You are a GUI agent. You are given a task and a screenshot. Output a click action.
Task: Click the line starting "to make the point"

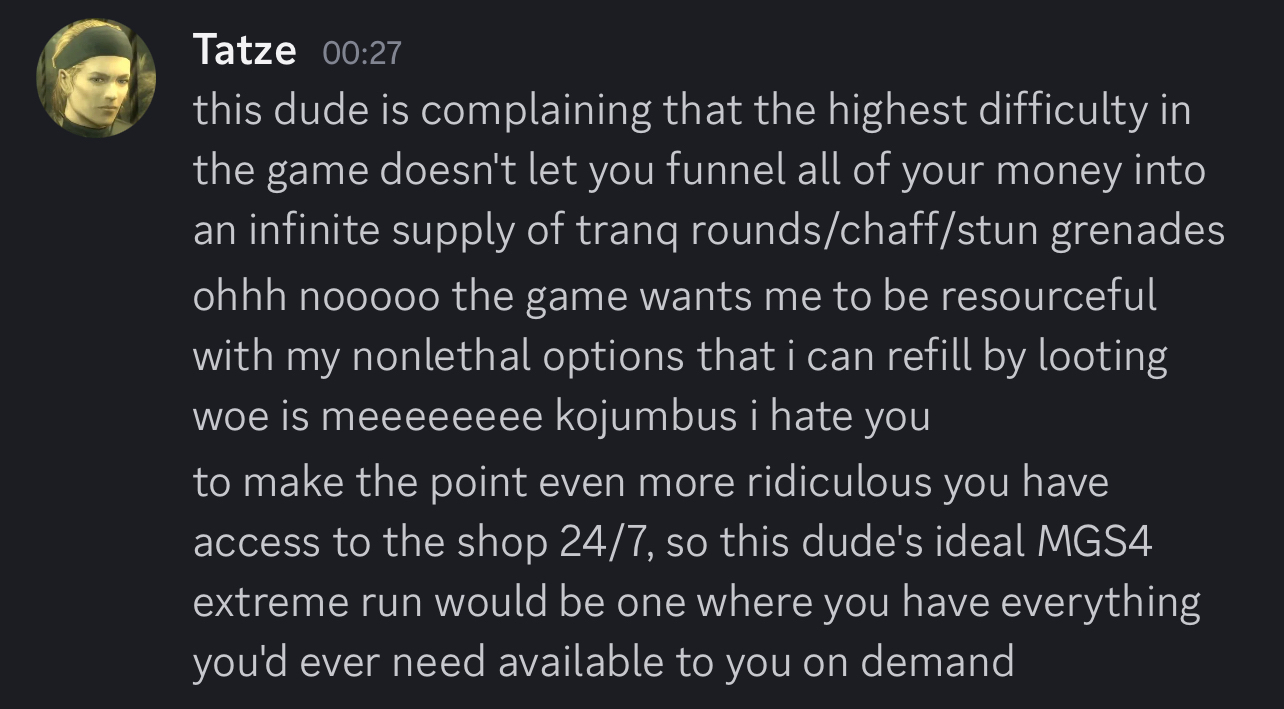[650, 481]
